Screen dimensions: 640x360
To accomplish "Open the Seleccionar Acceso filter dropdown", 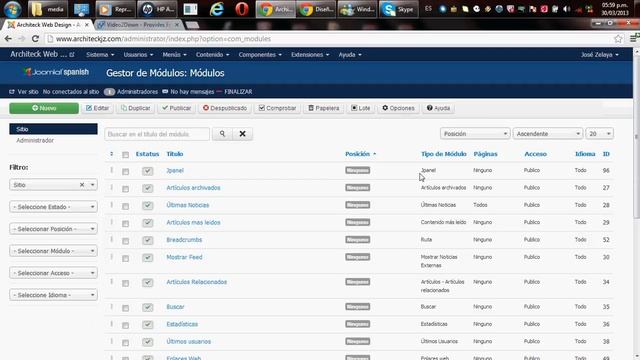I will [x=53, y=273].
